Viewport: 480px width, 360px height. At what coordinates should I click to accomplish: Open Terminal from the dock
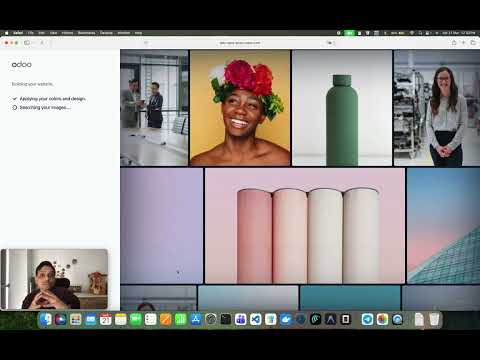(x=226, y=320)
